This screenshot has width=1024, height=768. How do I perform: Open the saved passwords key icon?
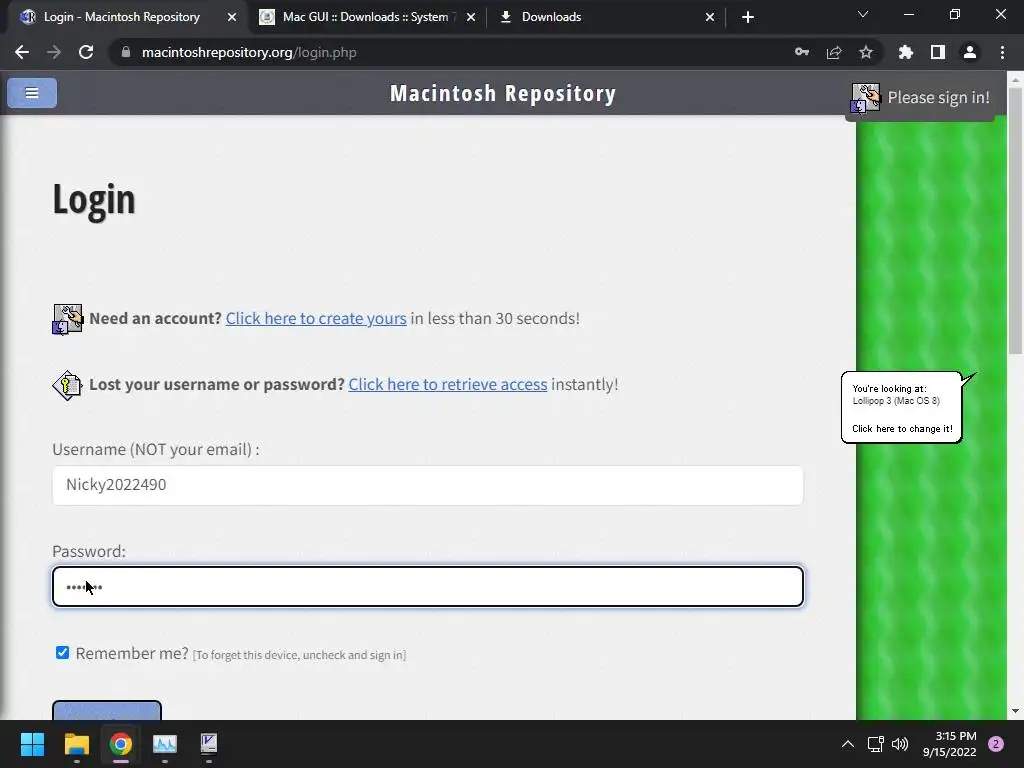pos(802,52)
